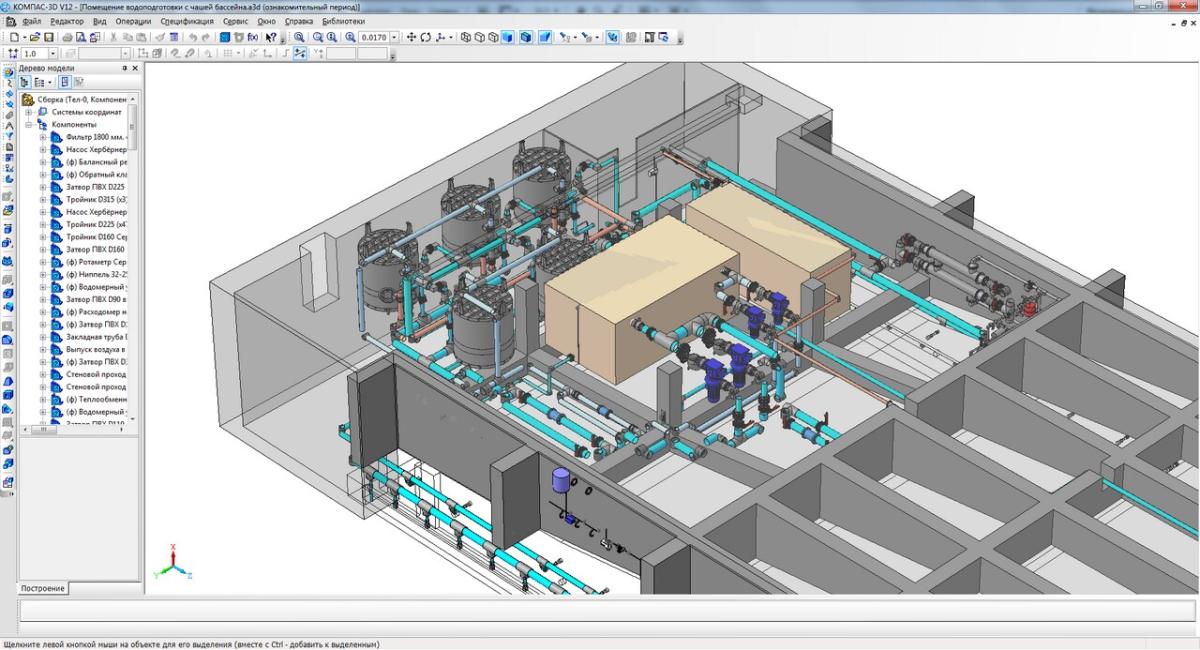The width and height of the screenshot is (1200, 650).
Task: Toggle perspective projection view button
Action: pyautogui.click(x=546, y=37)
